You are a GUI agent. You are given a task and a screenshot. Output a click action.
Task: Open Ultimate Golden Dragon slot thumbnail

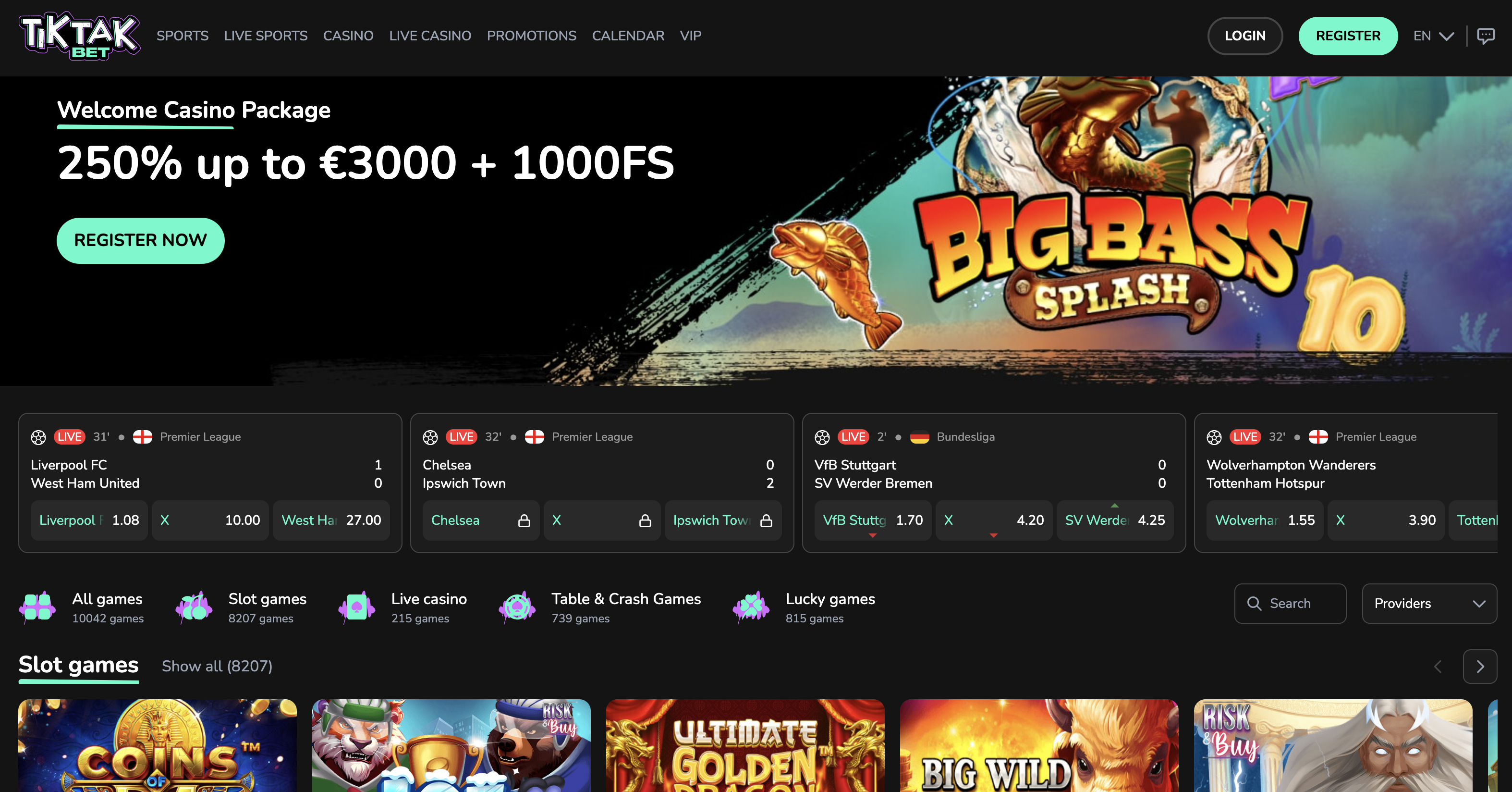pos(745,745)
